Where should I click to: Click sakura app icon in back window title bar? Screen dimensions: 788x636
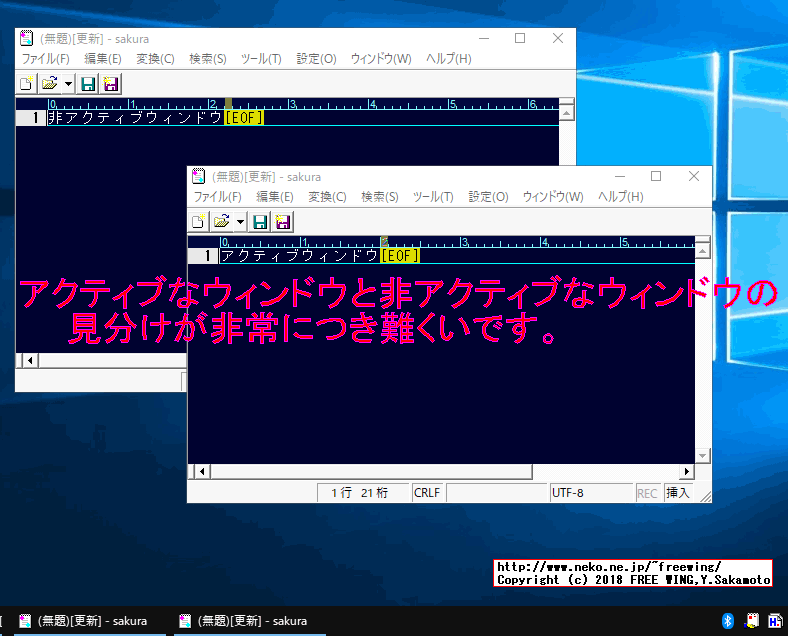(x=27, y=38)
